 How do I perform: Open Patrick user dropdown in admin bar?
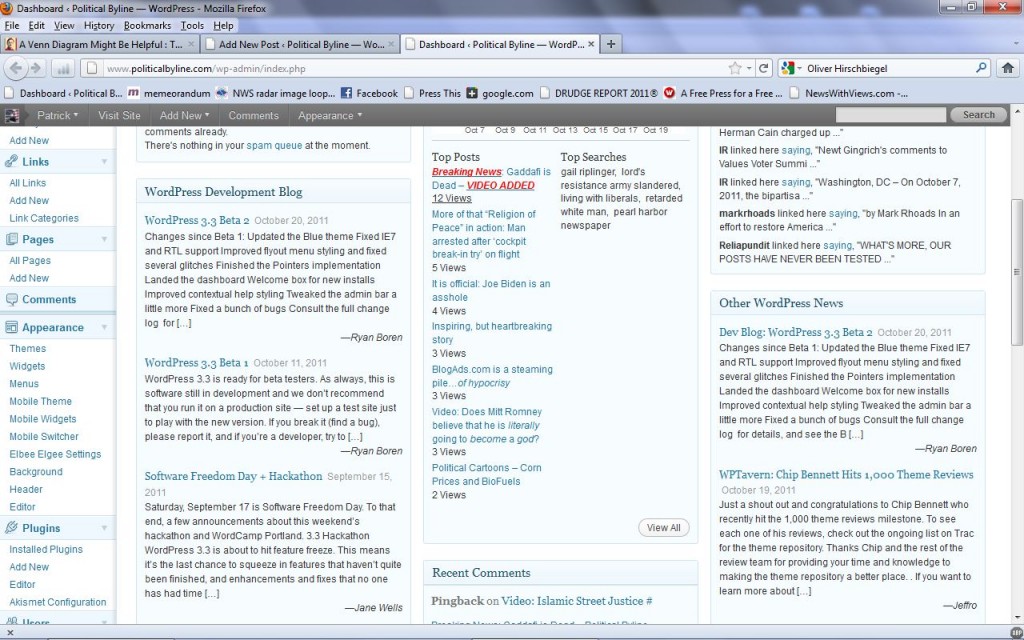tap(57, 116)
